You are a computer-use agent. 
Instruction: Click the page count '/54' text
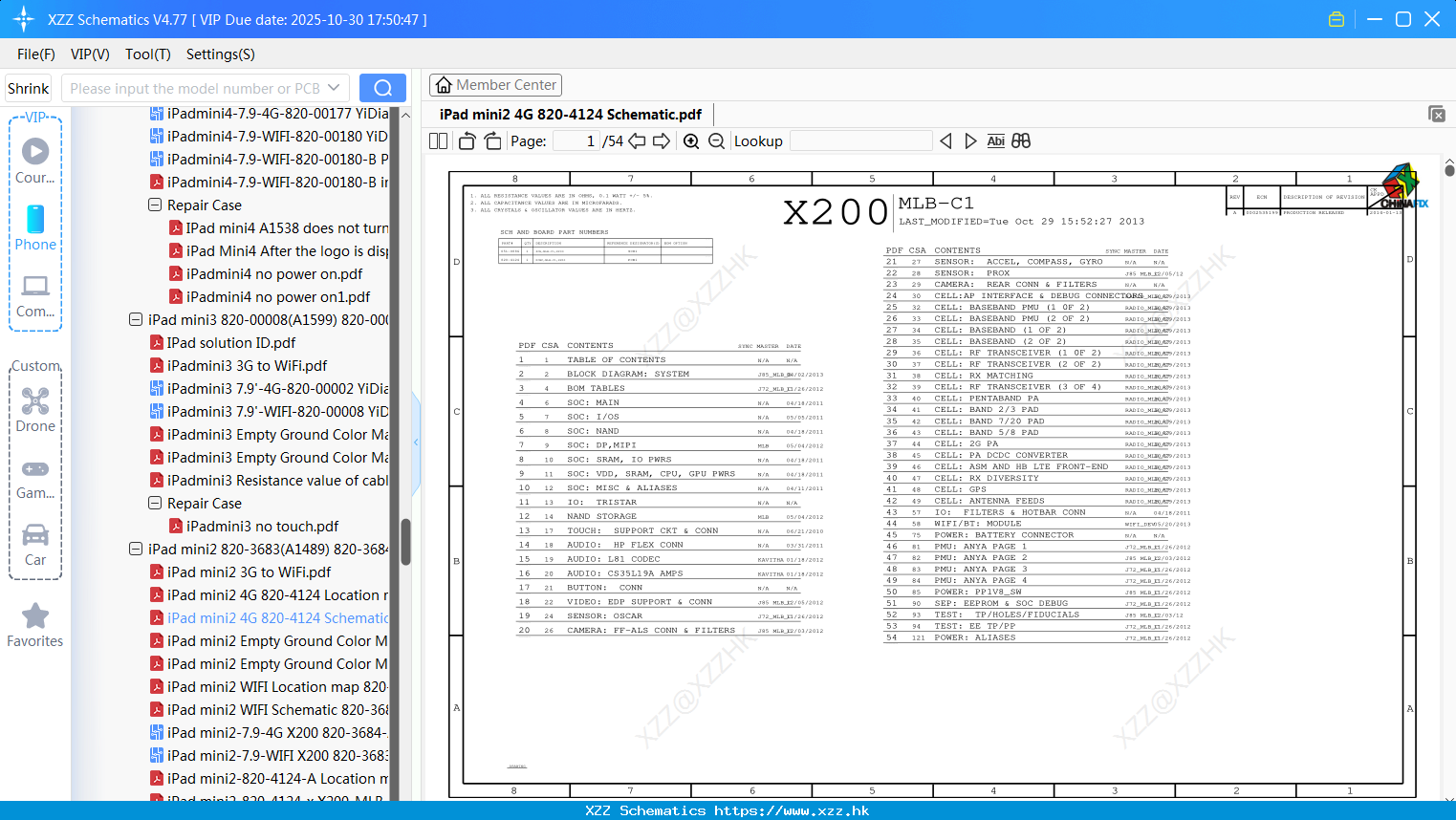[613, 141]
